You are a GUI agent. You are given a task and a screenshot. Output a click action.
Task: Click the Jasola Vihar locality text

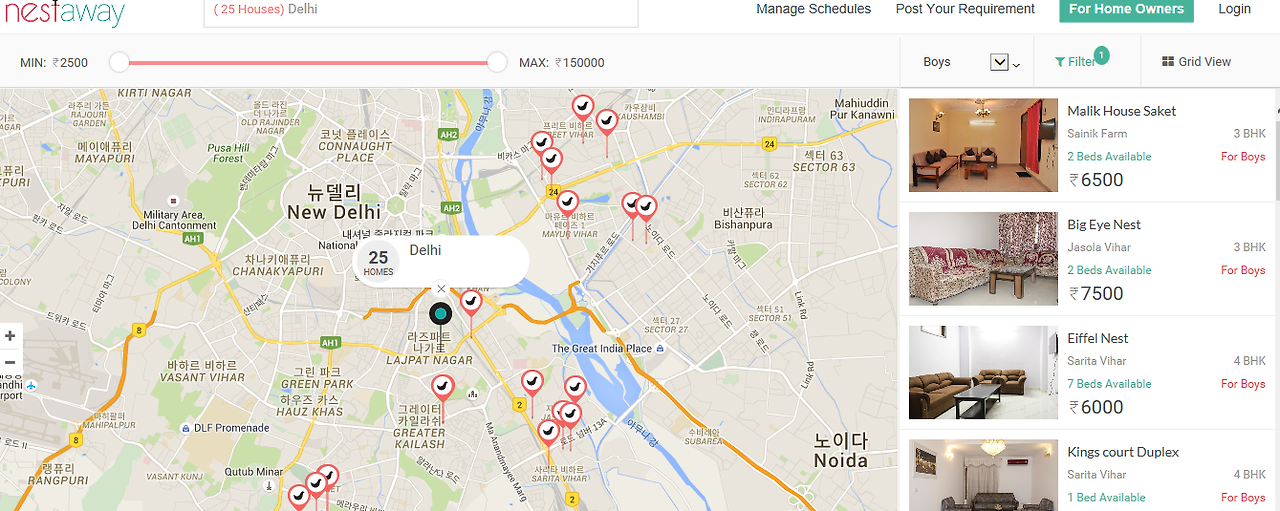(x=1099, y=247)
